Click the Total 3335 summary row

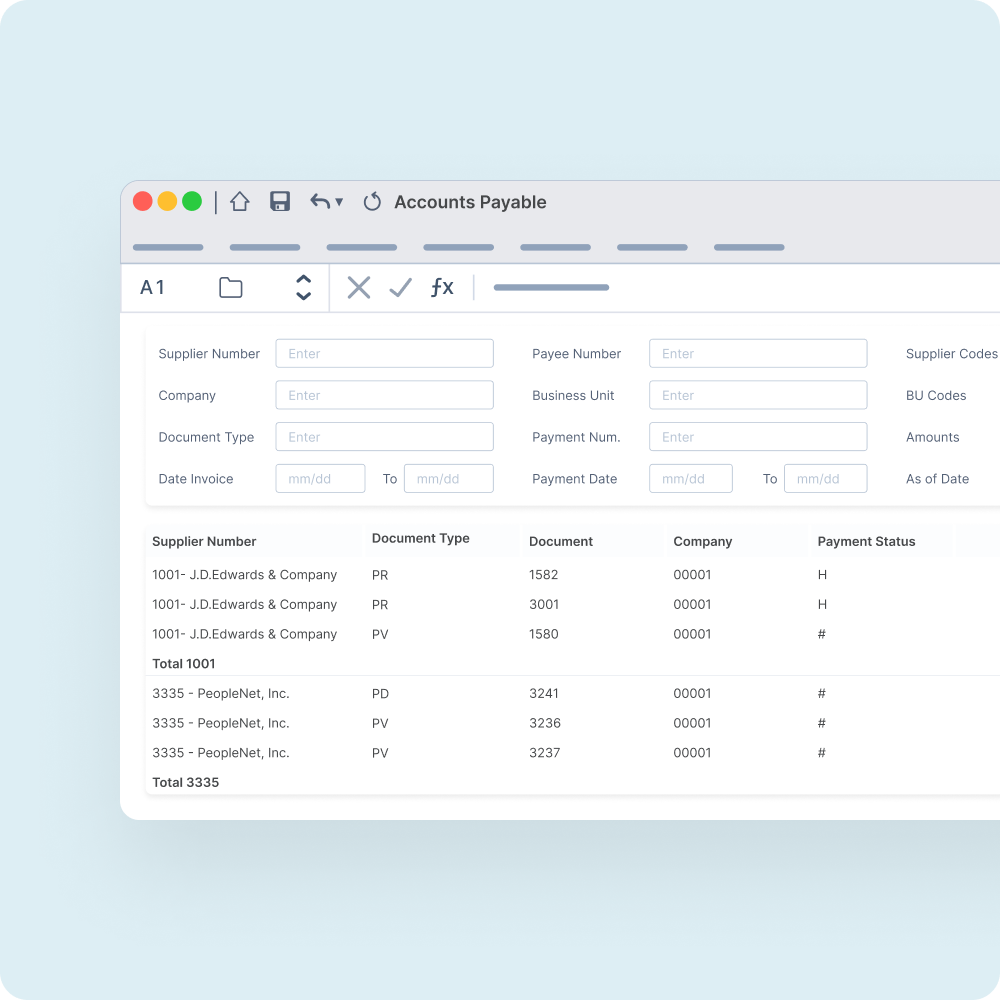point(185,782)
